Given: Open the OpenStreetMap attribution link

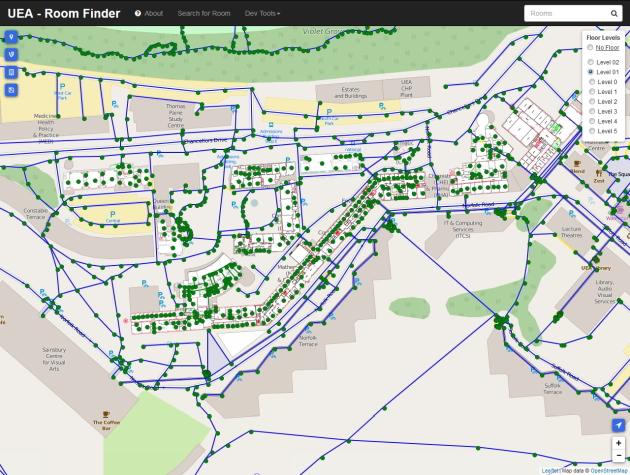Looking at the screenshot, I should click(609, 470).
